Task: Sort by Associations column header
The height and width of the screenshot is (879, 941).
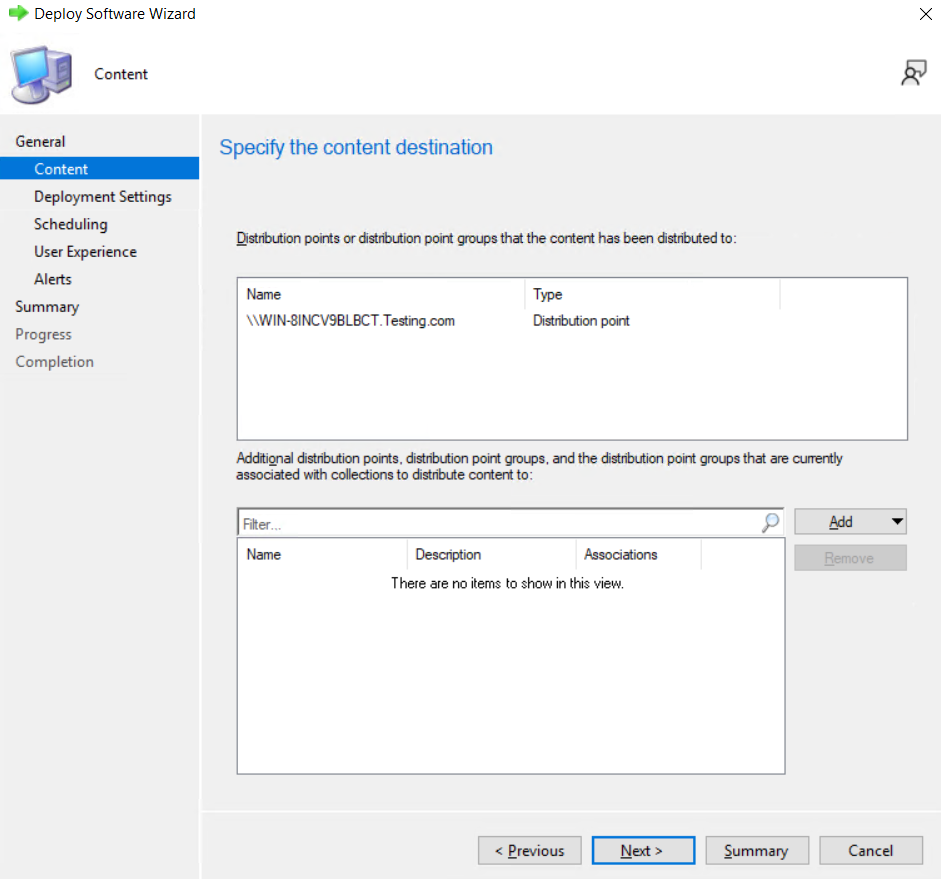Action: point(639,554)
